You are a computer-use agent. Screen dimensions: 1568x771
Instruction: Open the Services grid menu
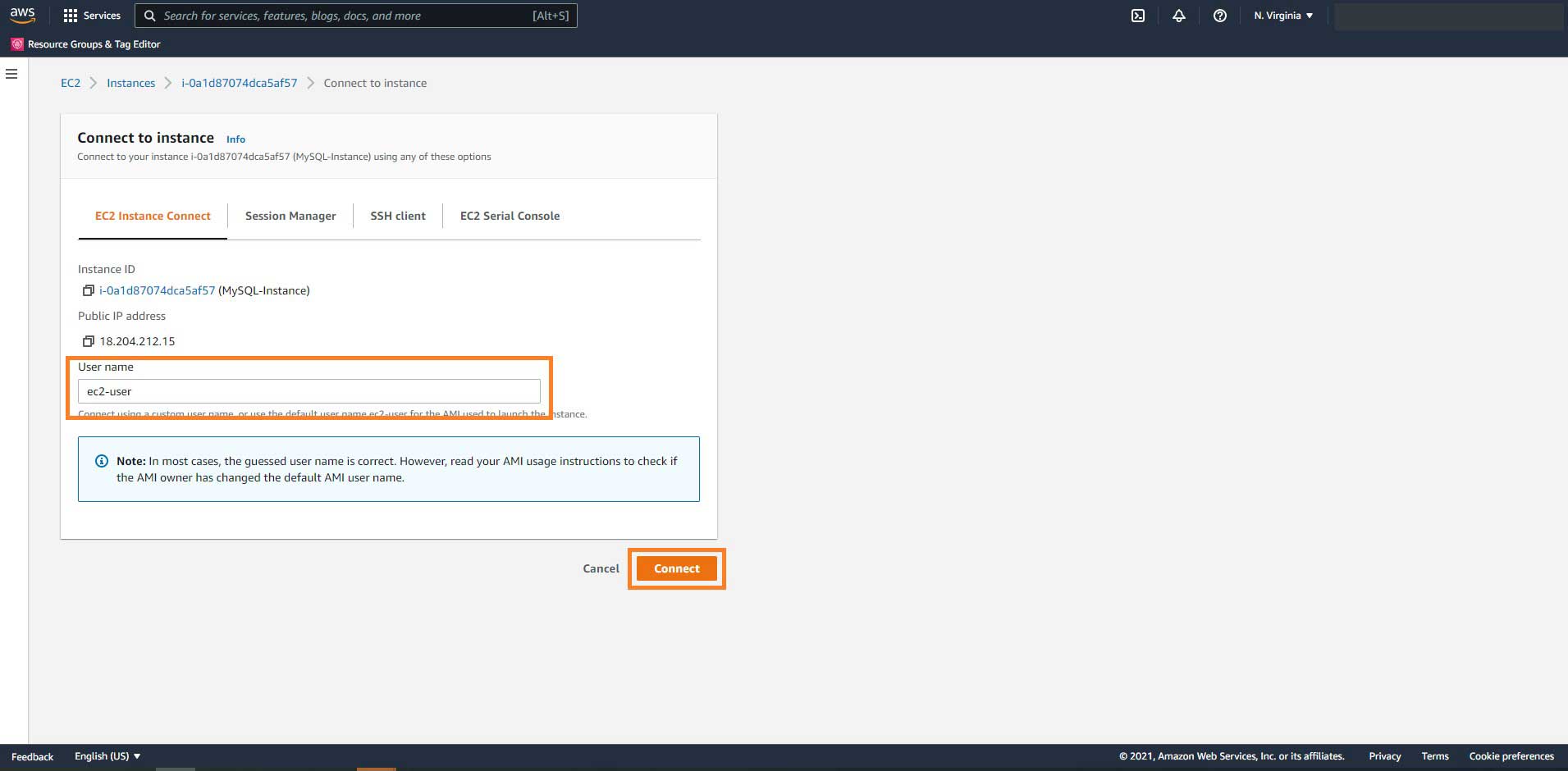pyautogui.click(x=71, y=16)
